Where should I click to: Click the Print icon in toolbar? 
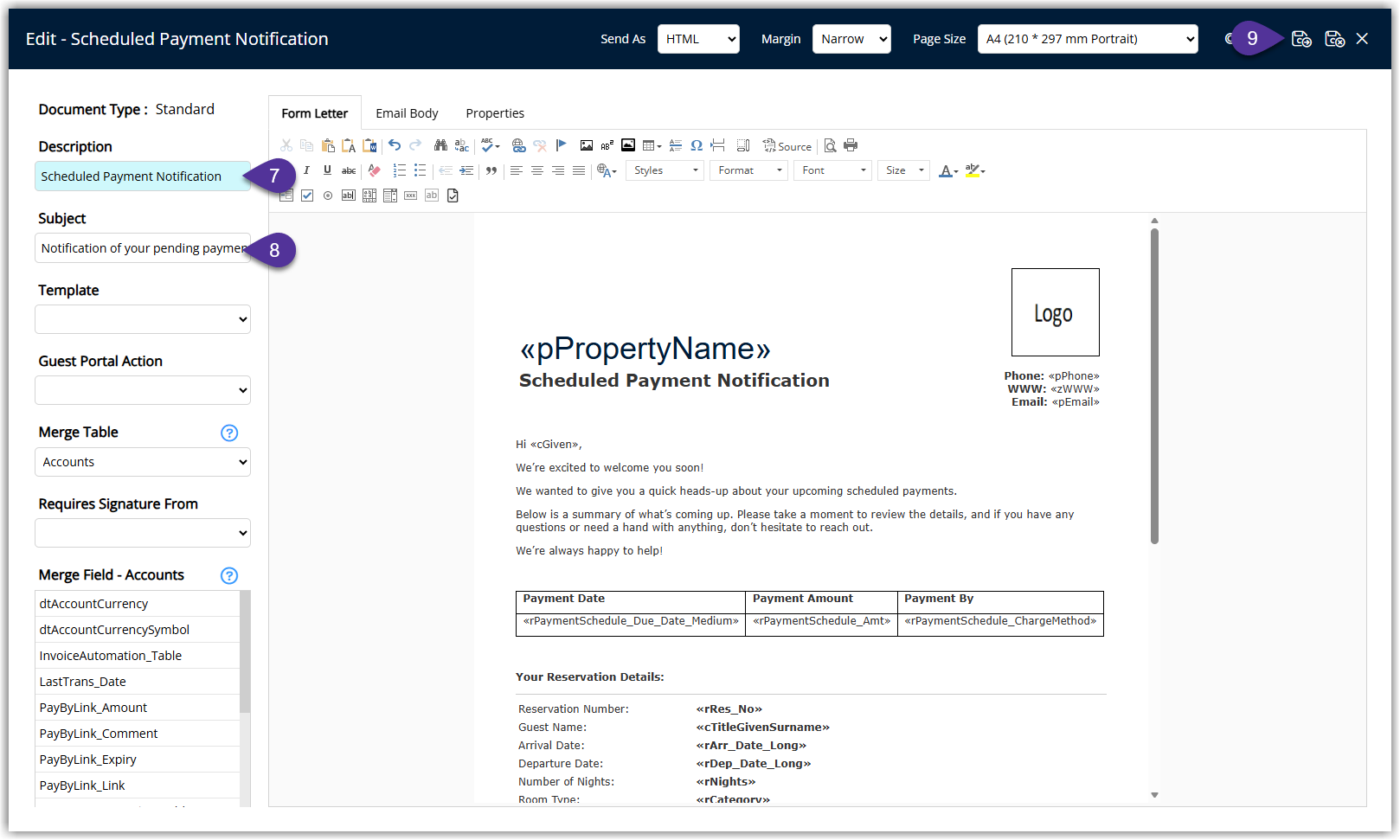[x=851, y=145]
